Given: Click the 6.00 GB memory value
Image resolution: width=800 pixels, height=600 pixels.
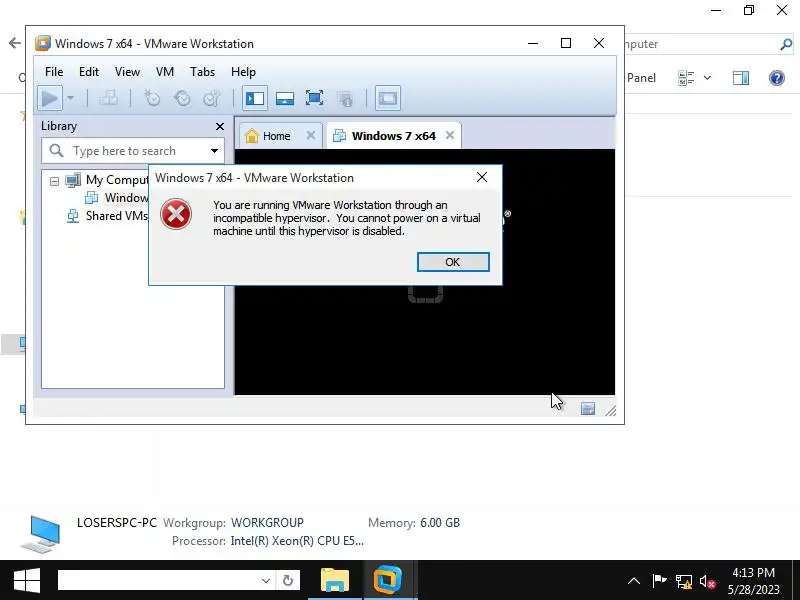Looking at the screenshot, I should (x=440, y=523).
